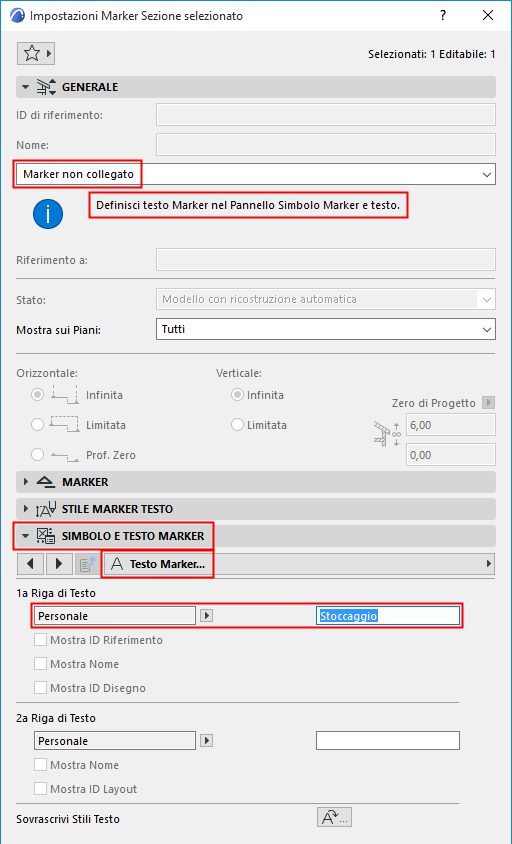Click the Selezionati: 1 Editabile: 1 text
This screenshot has width=512, height=844.
(432, 54)
